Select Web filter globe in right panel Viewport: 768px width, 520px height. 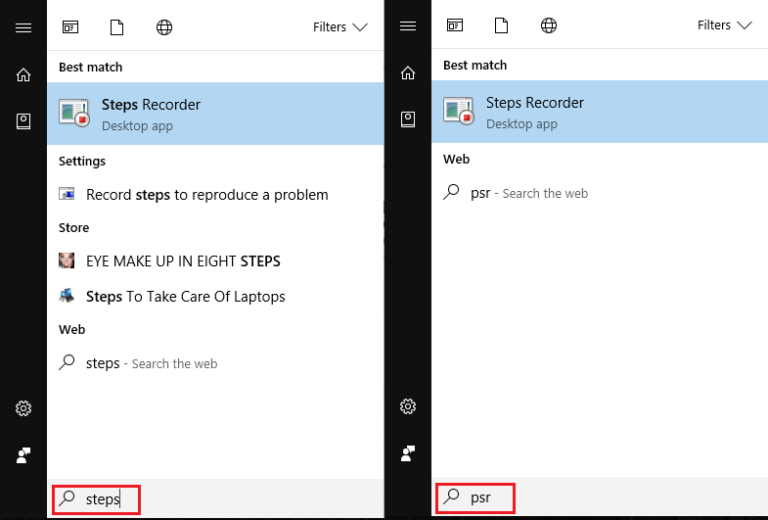pos(549,25)
